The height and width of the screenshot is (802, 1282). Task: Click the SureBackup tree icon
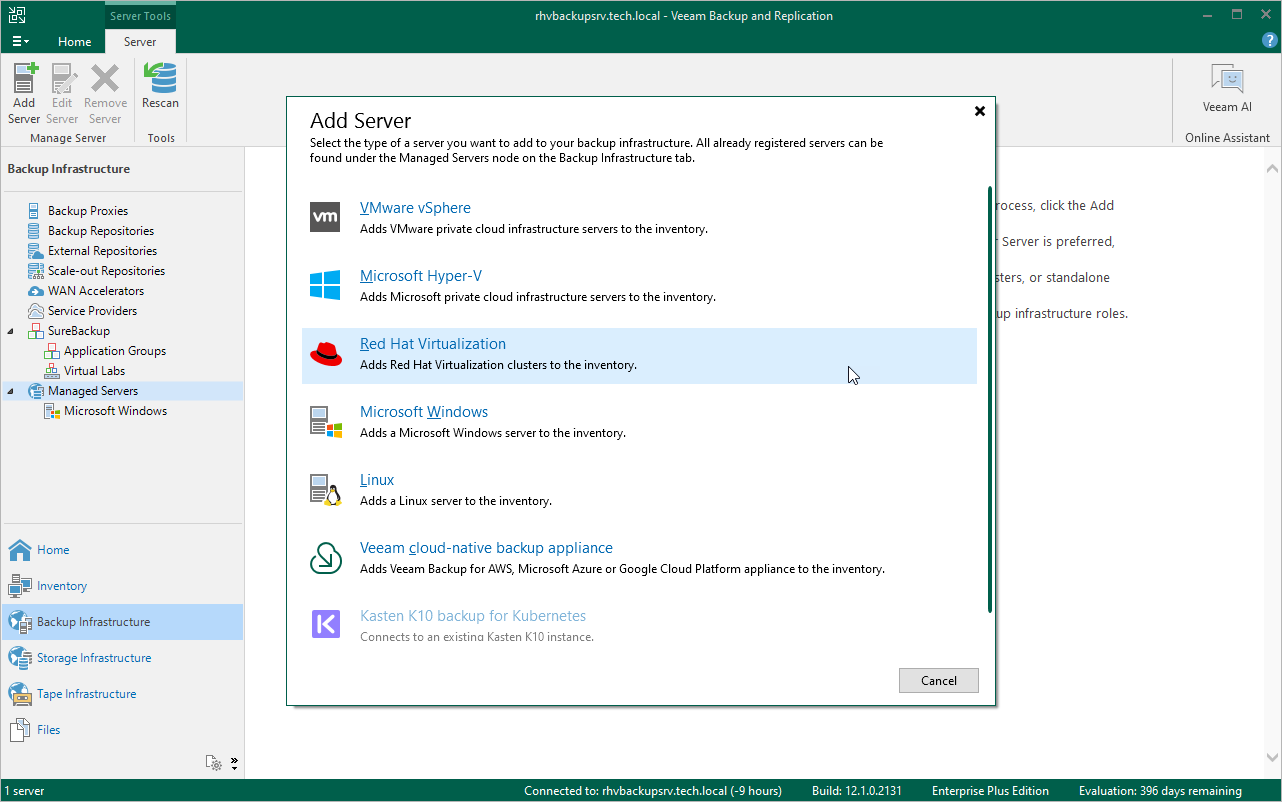36,331
